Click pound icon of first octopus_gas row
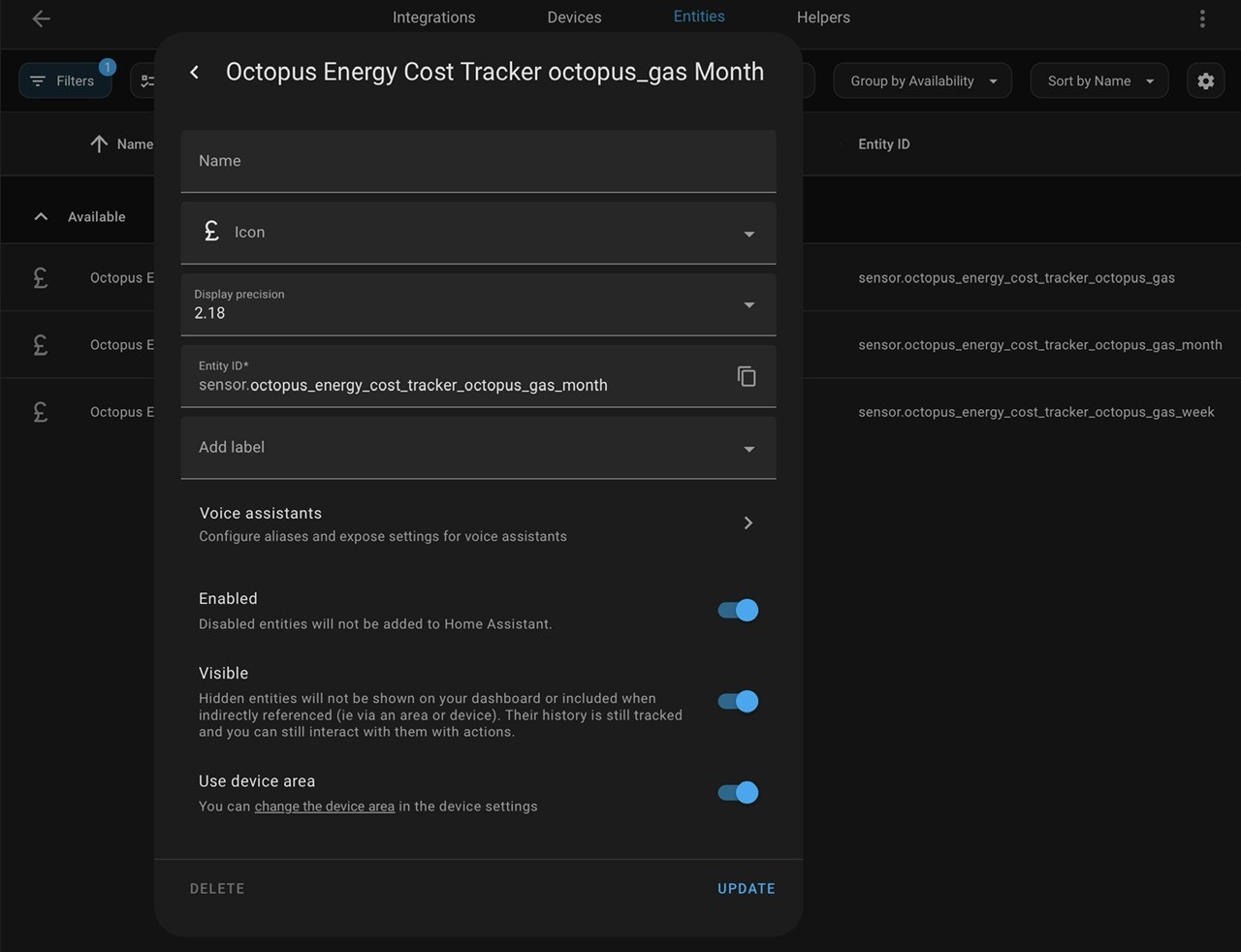This screenshot has width=1241, height=952. (41, 278)
